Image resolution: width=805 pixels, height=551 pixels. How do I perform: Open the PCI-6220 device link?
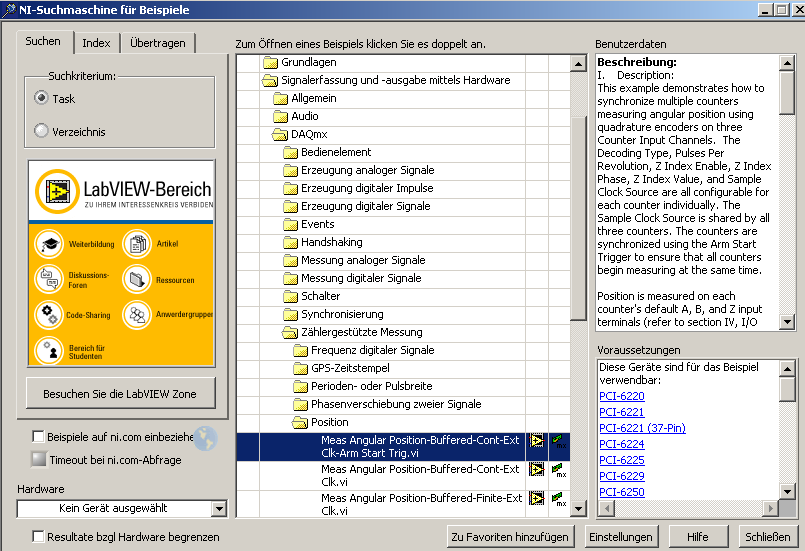[622, 396]
